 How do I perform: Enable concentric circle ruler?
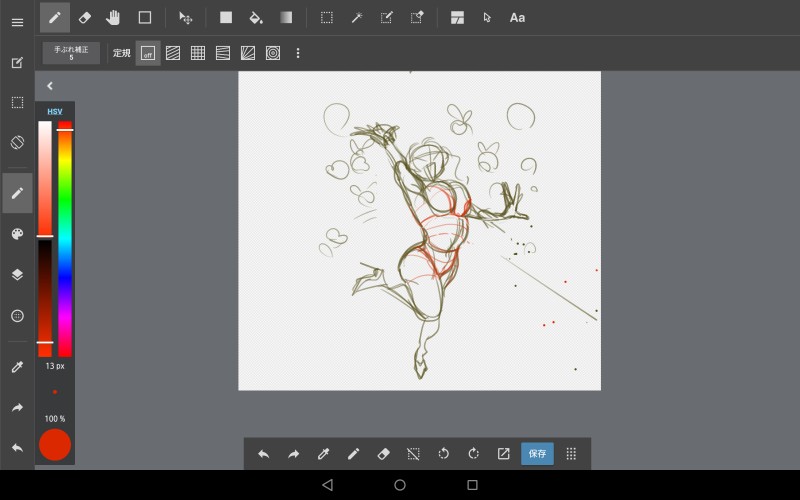click(x=273, y=53)
